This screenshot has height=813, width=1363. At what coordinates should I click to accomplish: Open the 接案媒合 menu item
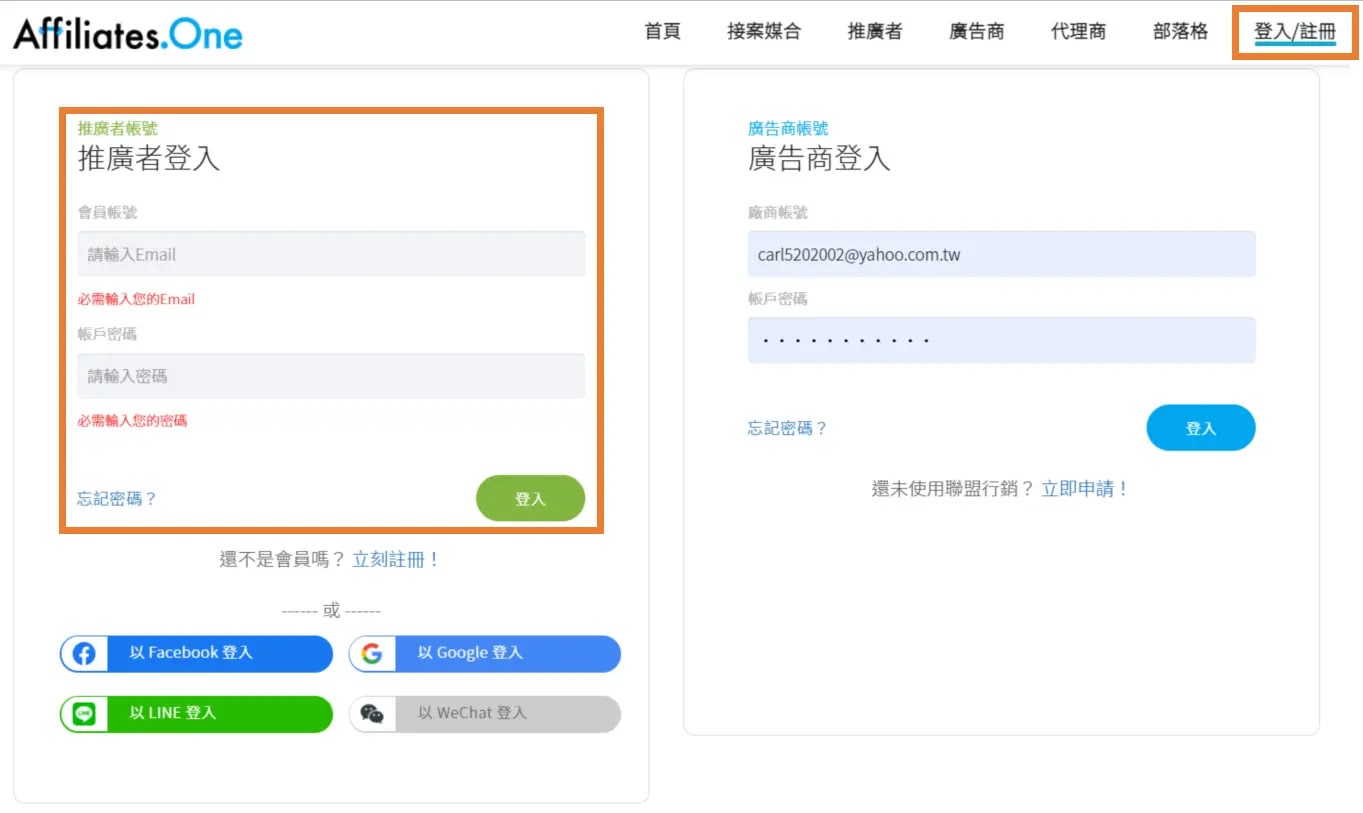click(764, 32)
